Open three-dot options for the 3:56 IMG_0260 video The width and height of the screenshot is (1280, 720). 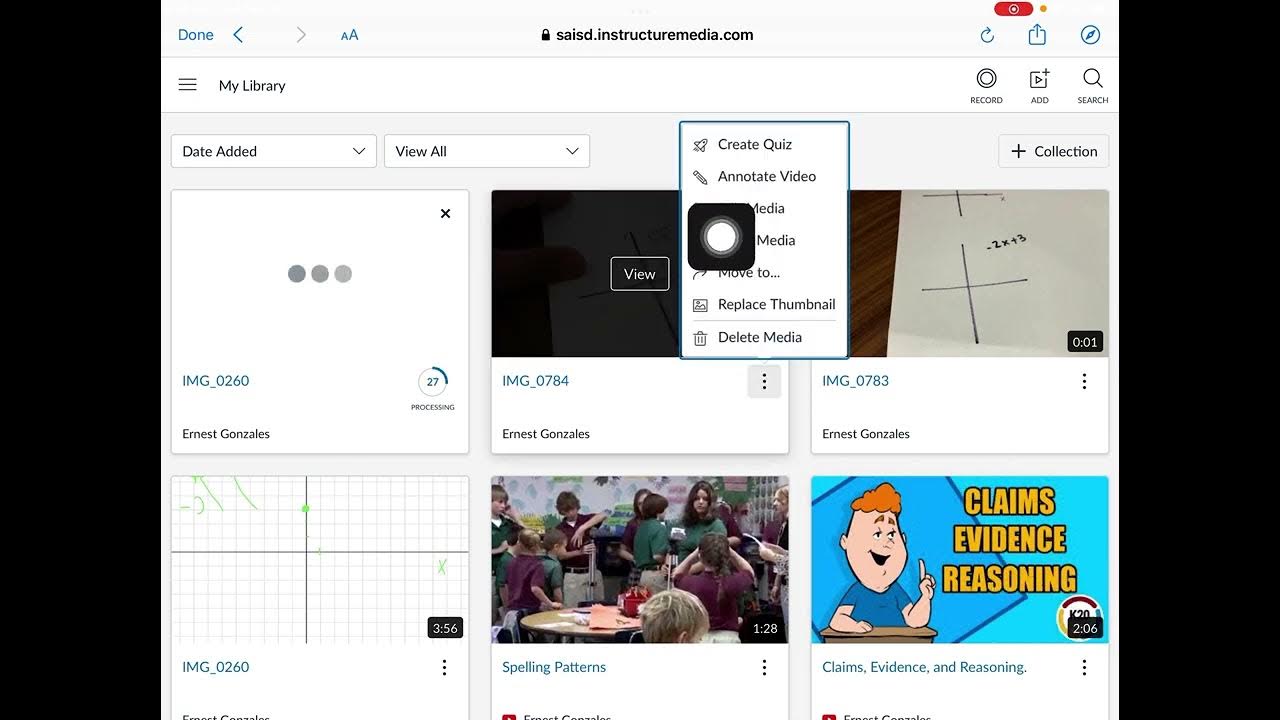[445, 667]
